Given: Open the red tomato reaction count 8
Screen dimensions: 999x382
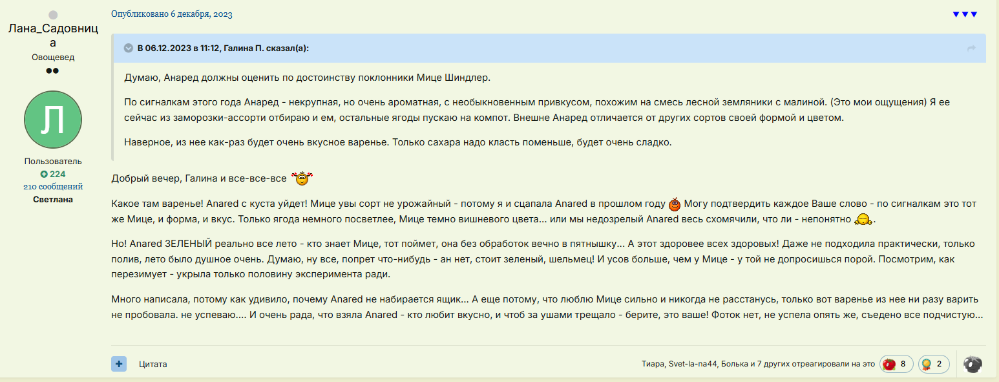Looking at the screenshot, I should tap(896, 364).
